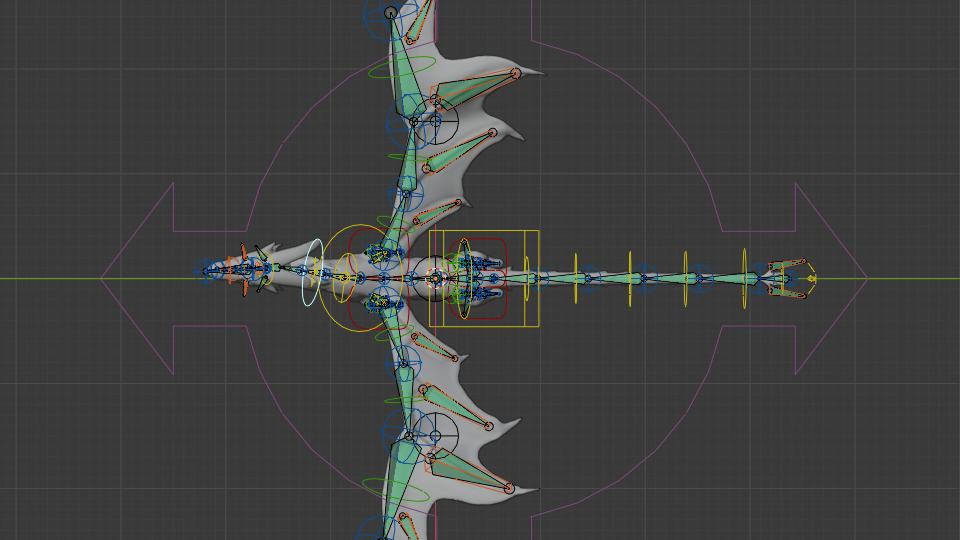This screenshot has width=960, height=540.
Task: Click the outermost upper wing finger bone tip
Action: [x=516, y=73]
